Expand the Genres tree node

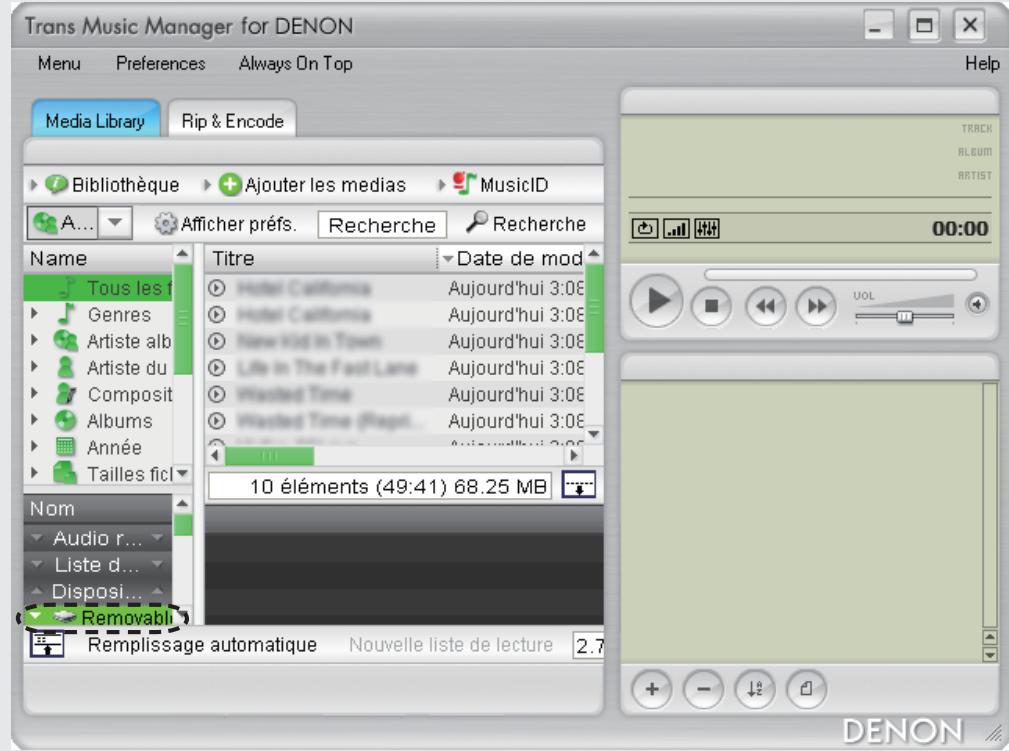(x=35, y=313)
